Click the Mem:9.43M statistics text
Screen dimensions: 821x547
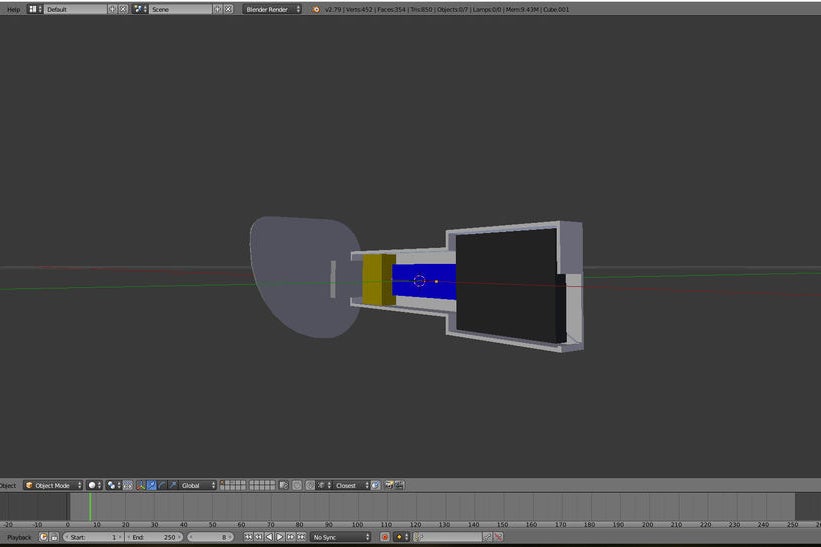pyautogui.click(x=523, y=9)
